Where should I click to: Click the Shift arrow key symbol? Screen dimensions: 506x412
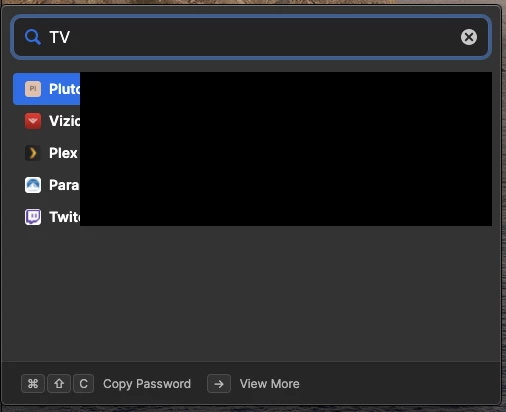[59, 384]
